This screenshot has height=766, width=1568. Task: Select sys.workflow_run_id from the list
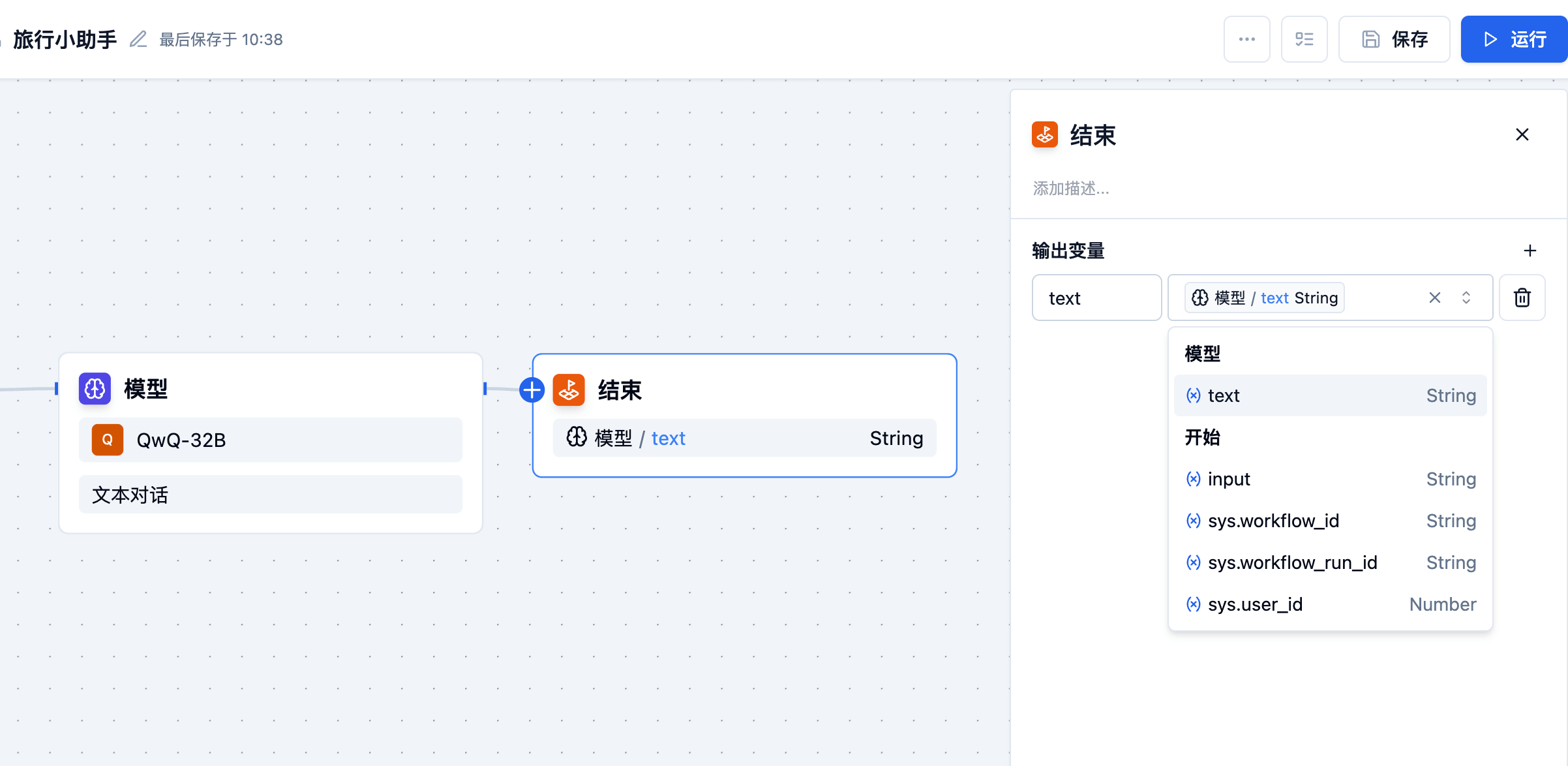point(1329,562)
